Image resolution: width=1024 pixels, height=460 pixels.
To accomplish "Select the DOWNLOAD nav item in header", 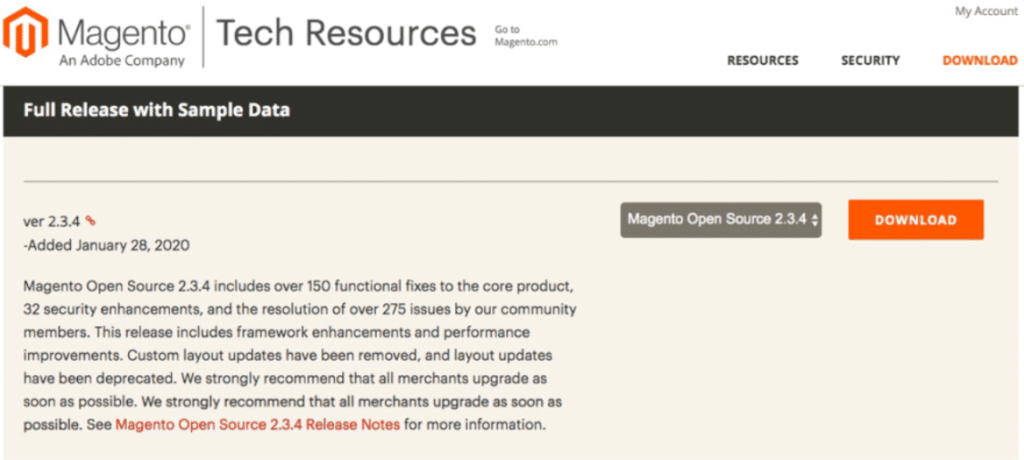I will click(980, 60).
